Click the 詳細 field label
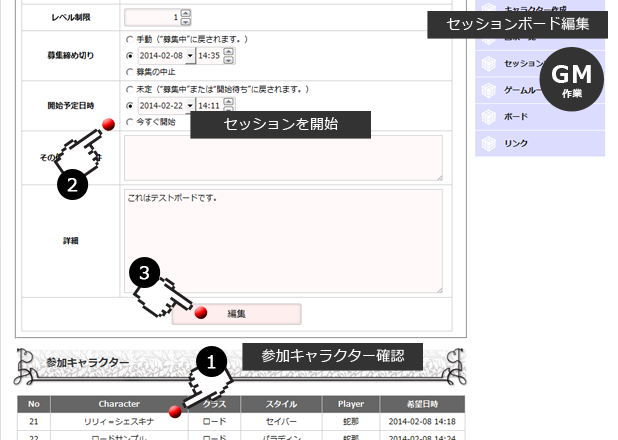The width and height of the screenshot is (618, 440). point(71,241)
